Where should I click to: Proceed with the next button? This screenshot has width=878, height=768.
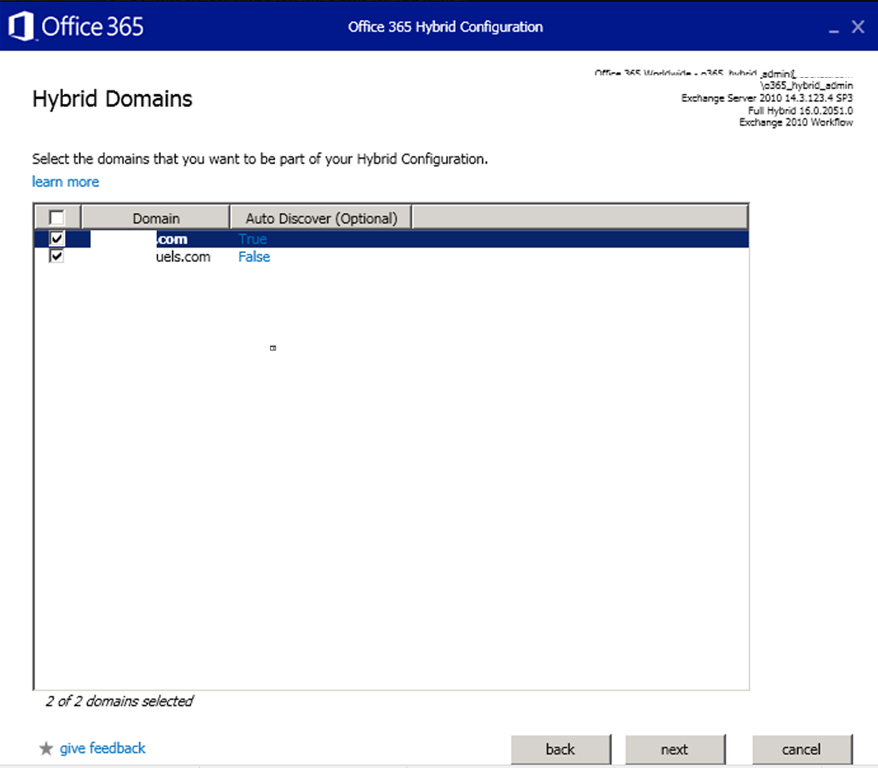[675, 749]
